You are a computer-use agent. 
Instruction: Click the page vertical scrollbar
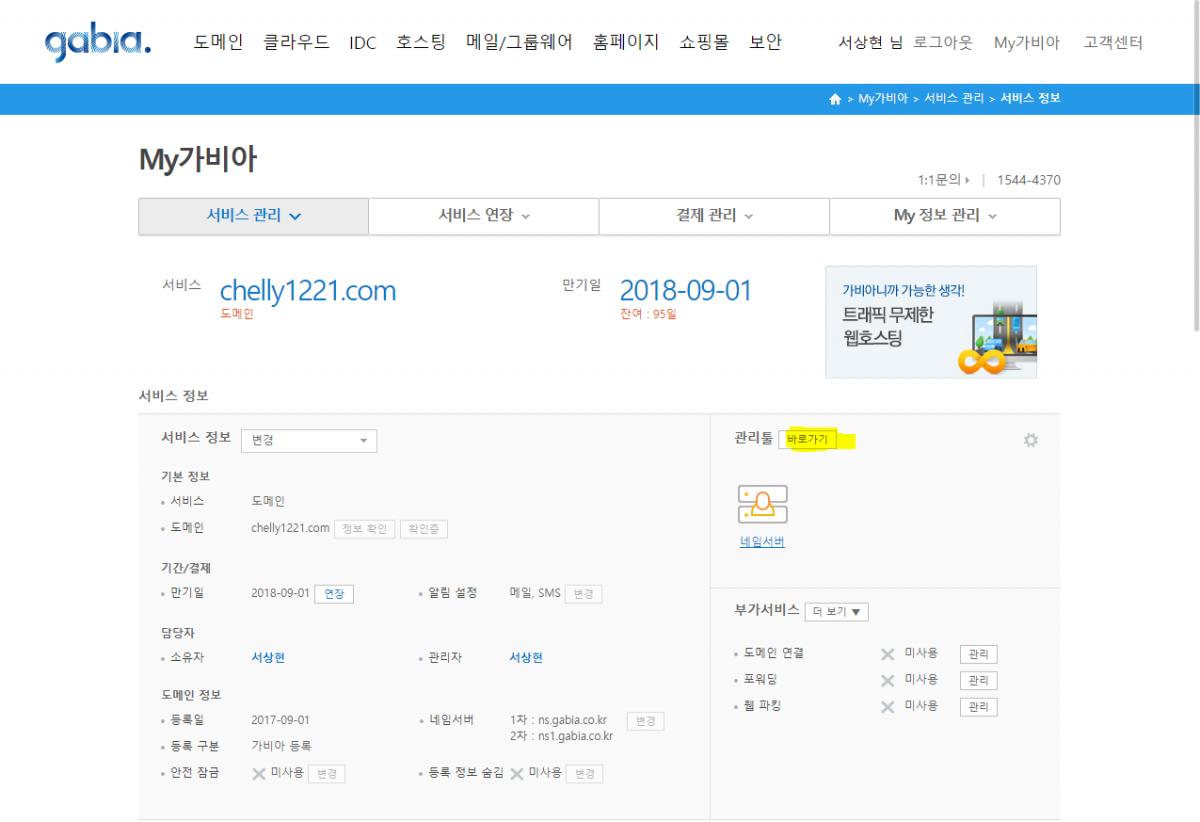[1195, 165]
